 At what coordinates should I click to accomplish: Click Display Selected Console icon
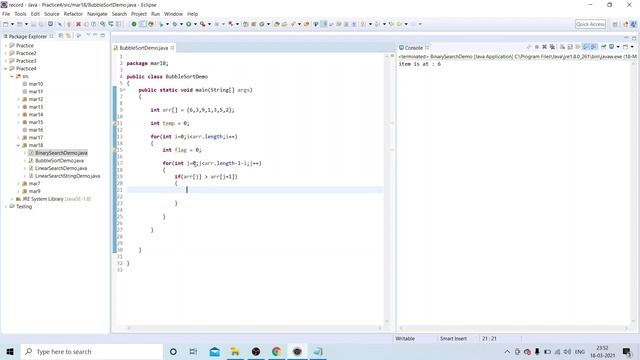coord(611,47)
